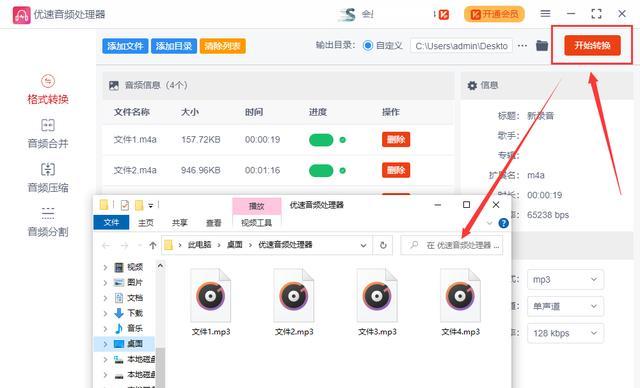Click the 音频信息 list header icon
This screenshot has height=388, width=640.
click(114, 85)
